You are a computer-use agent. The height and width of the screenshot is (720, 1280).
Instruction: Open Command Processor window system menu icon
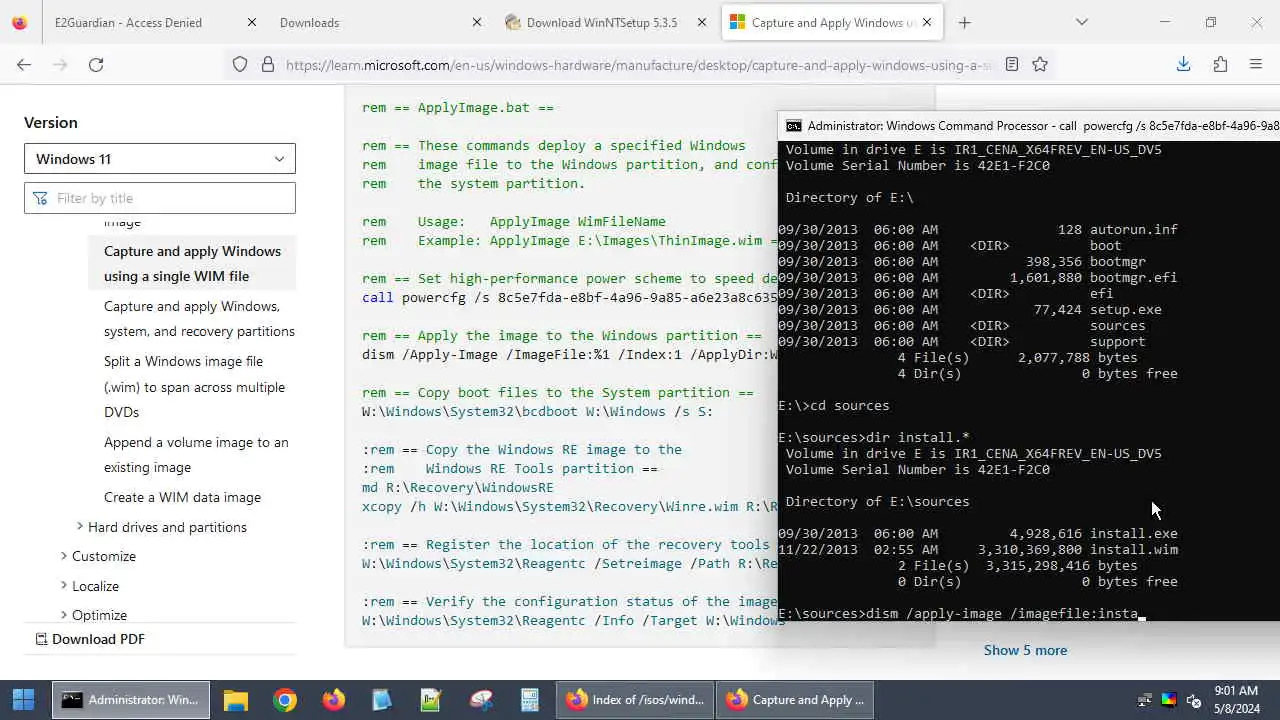[x=794, y=126]
